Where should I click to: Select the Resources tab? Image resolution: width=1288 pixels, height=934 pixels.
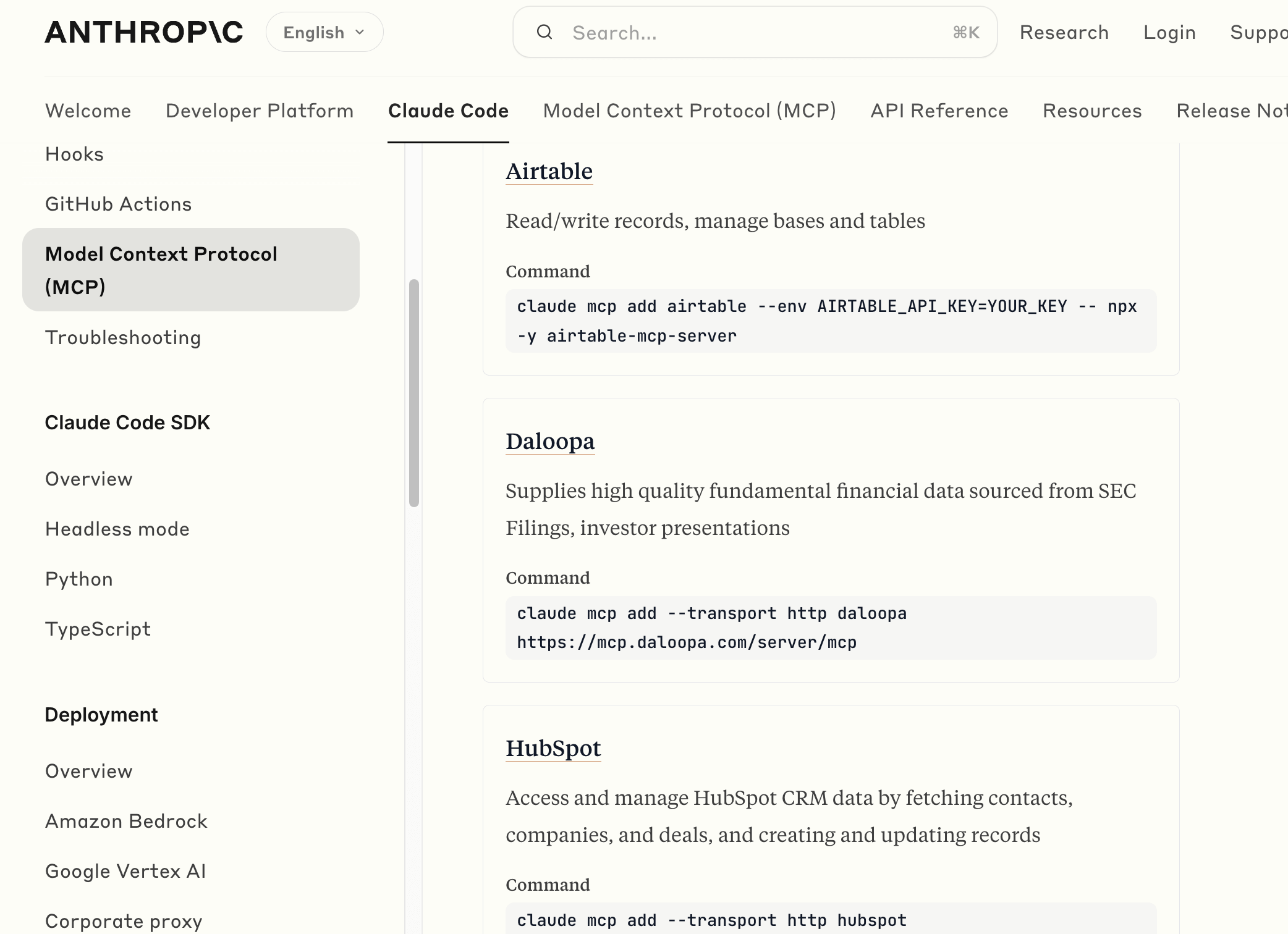[1092, 111]
